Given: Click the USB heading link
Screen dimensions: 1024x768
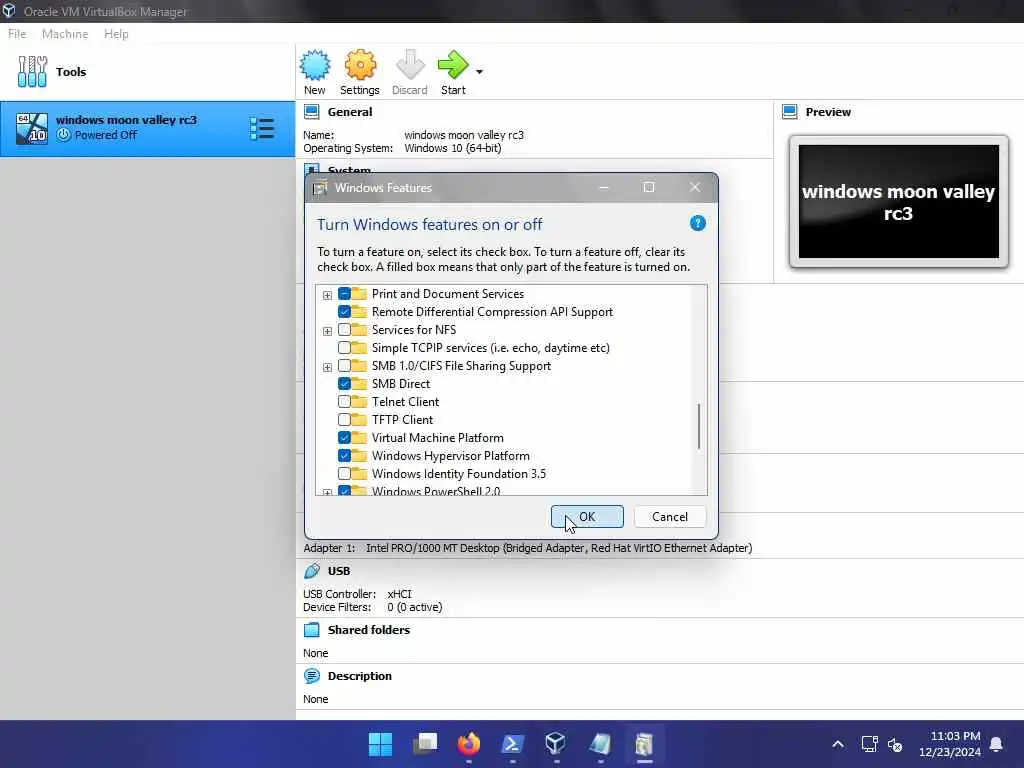Looking at the screenshot, I should (x=339, y=571).
